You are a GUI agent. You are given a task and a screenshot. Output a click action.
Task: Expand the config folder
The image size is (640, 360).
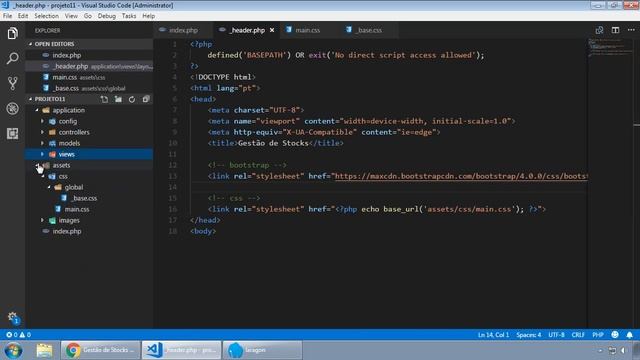pyautogui.click(x=42, y=121)
